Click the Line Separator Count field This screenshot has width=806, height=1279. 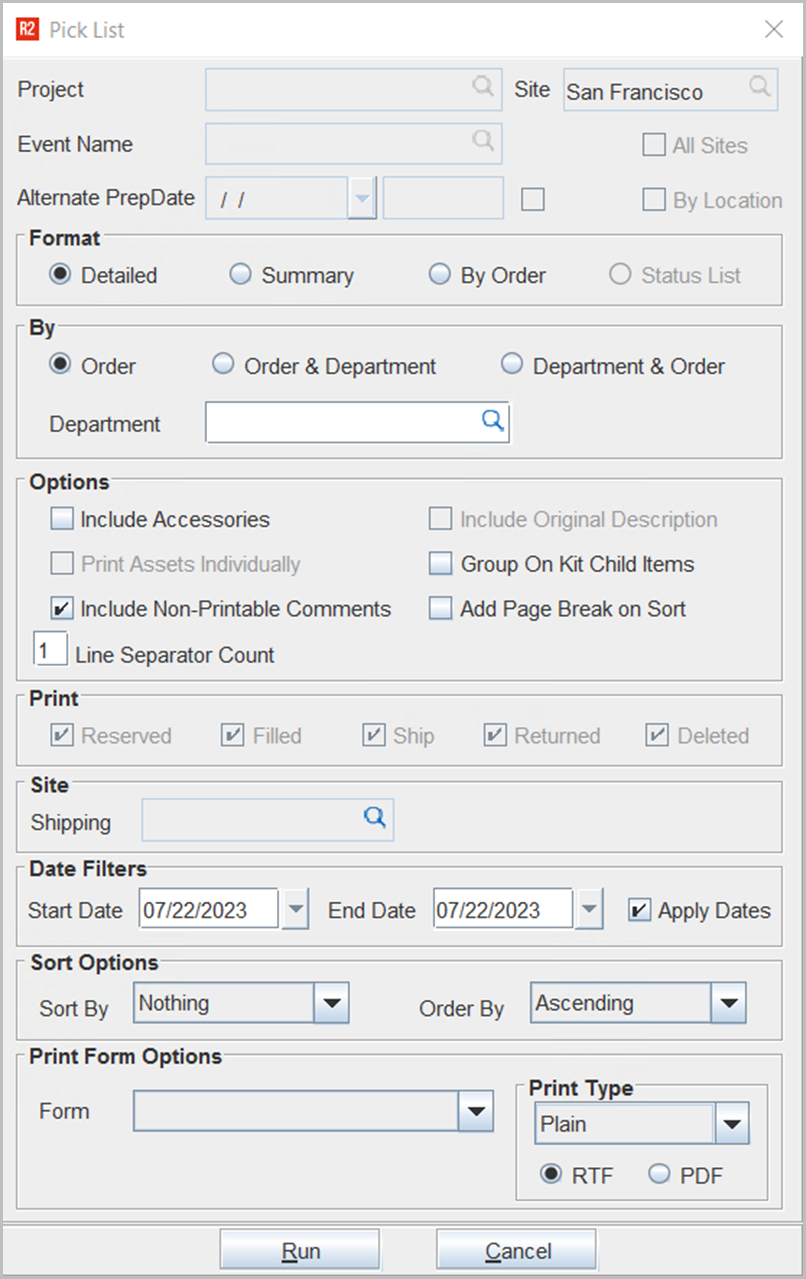coord(50,650)
